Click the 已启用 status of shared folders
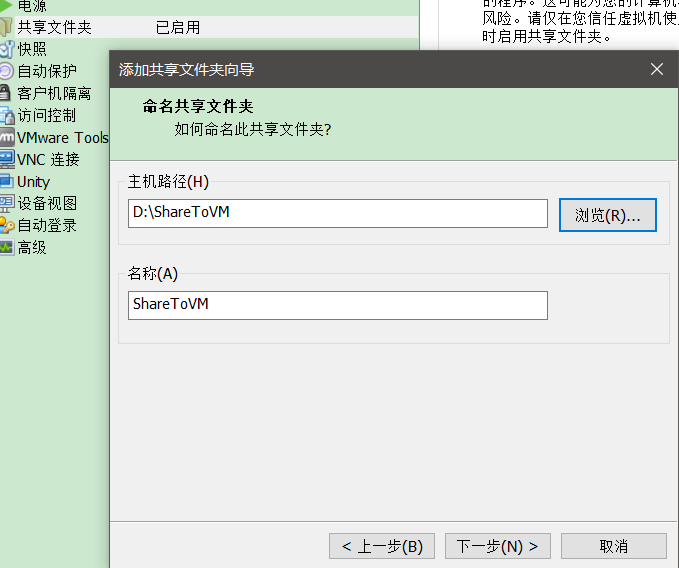This screenshot has height=568, width=679. 178,27
